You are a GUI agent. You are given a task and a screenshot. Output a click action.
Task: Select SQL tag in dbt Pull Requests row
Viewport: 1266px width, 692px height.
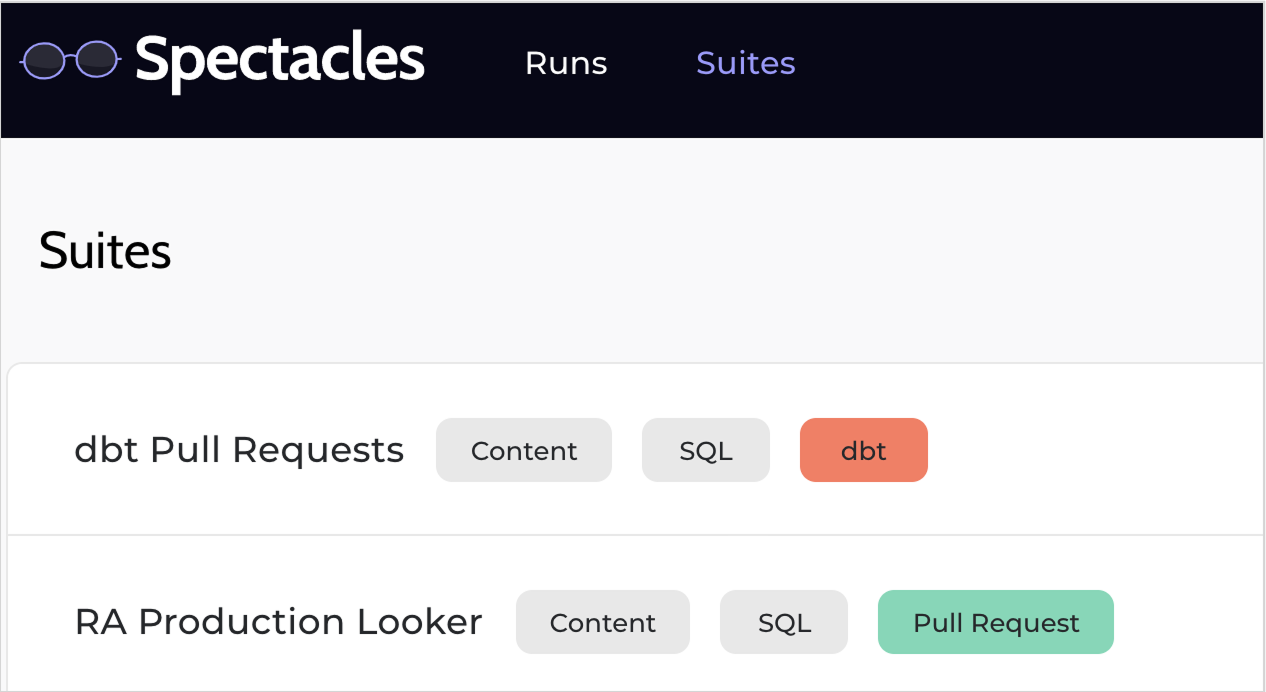[706, 451]
